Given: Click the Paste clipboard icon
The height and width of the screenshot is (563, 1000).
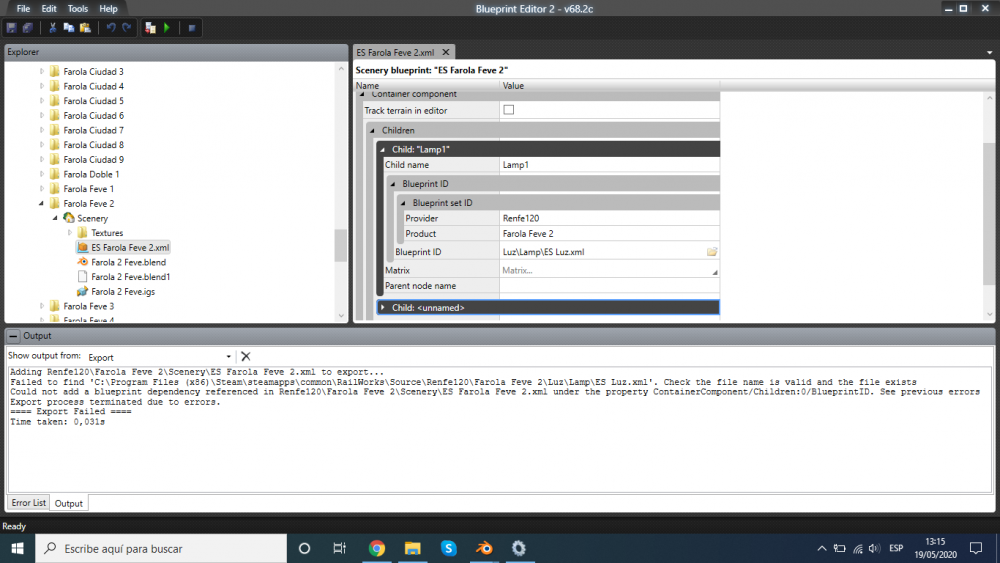Looking at the screenshot, I should pos(85,27).
